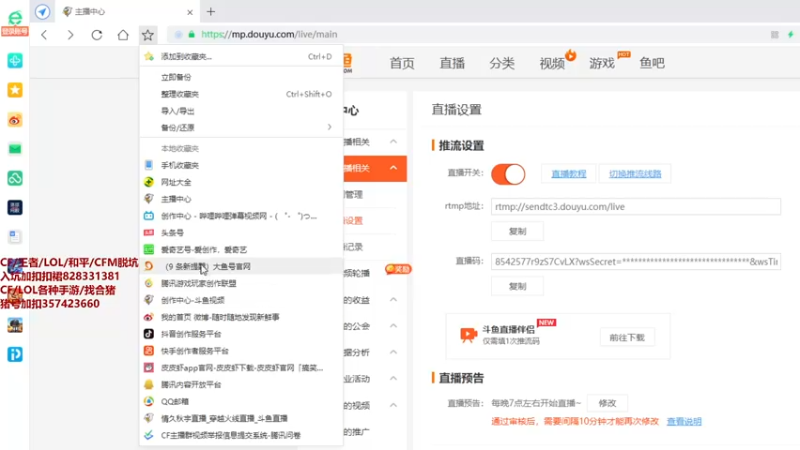Click the 前往下载 button for 斗鱼直播伴侣
Viewport: 800px width, 450px height.
click(x=627, y=337)
